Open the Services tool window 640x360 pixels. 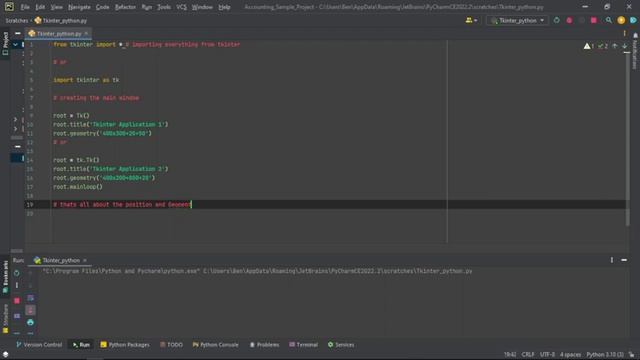click(x=341, y=345)
